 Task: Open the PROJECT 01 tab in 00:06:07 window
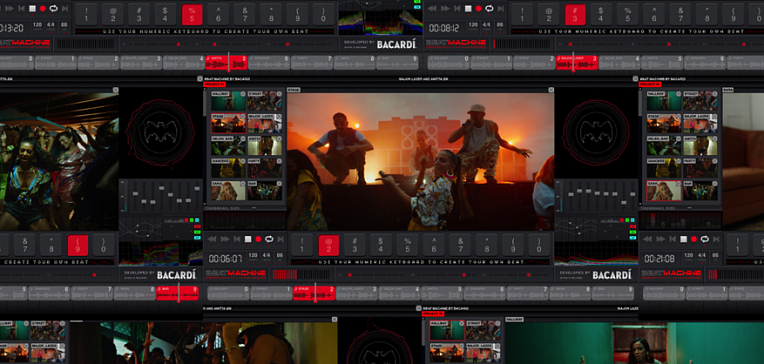[x=214, y=84]
